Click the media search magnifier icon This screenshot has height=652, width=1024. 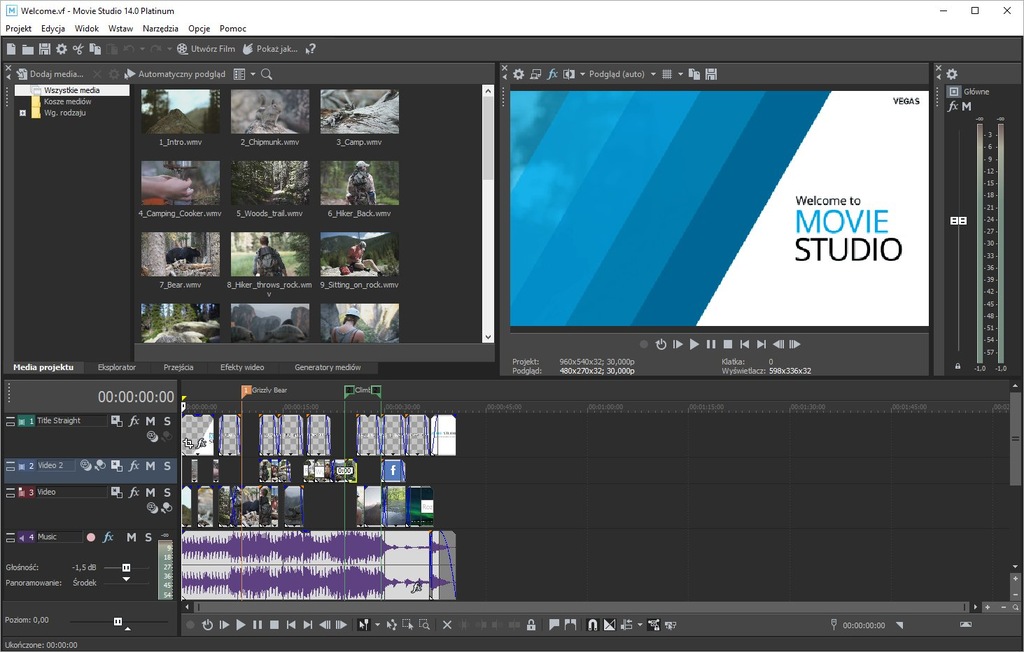267,74
